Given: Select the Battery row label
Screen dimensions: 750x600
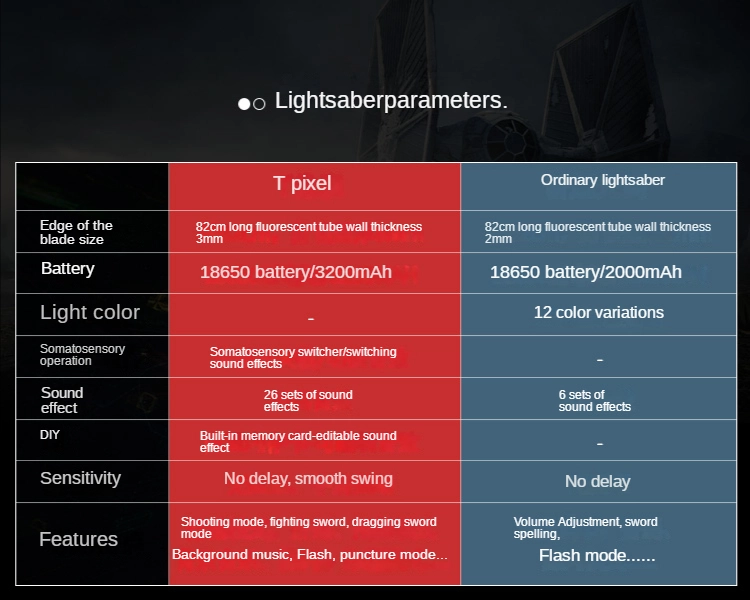Looking at the screenshot, I should 67,268.
